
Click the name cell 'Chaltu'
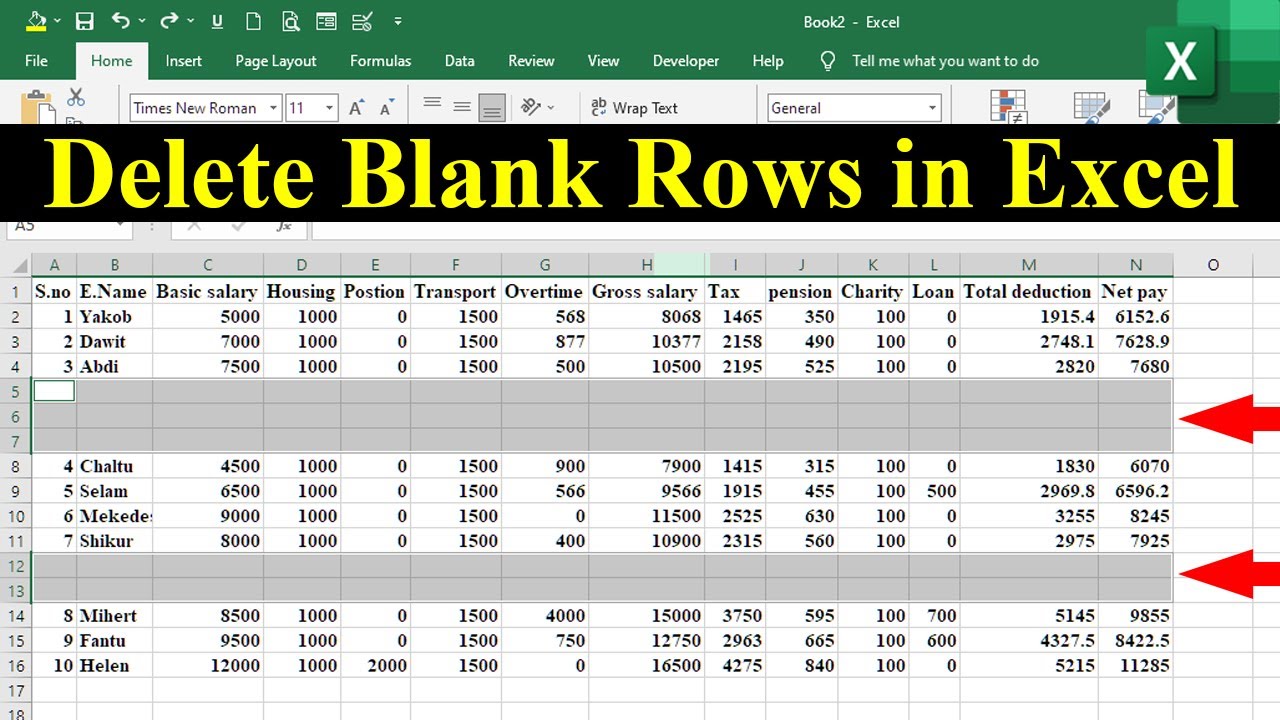click(115, 466)
